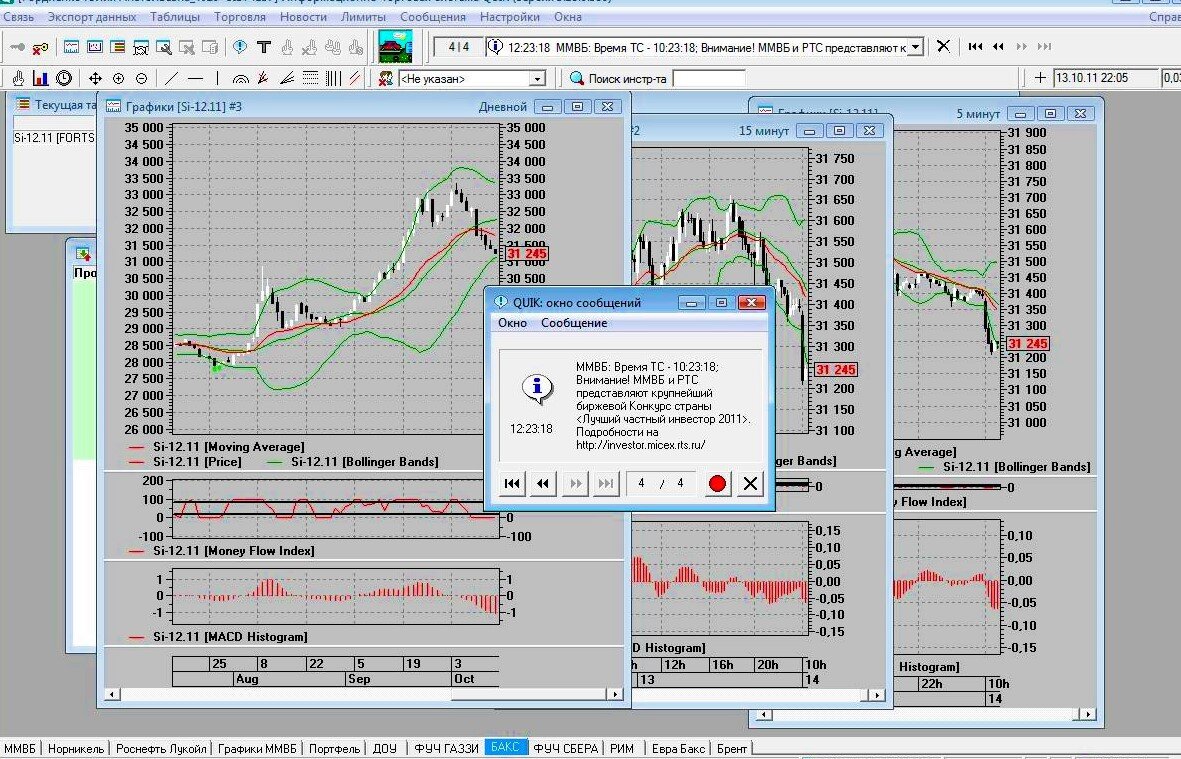This screenshot has height=759, width=1181.
Task: Click the disconnect key icon with red cross
Action: coord(41,47)
